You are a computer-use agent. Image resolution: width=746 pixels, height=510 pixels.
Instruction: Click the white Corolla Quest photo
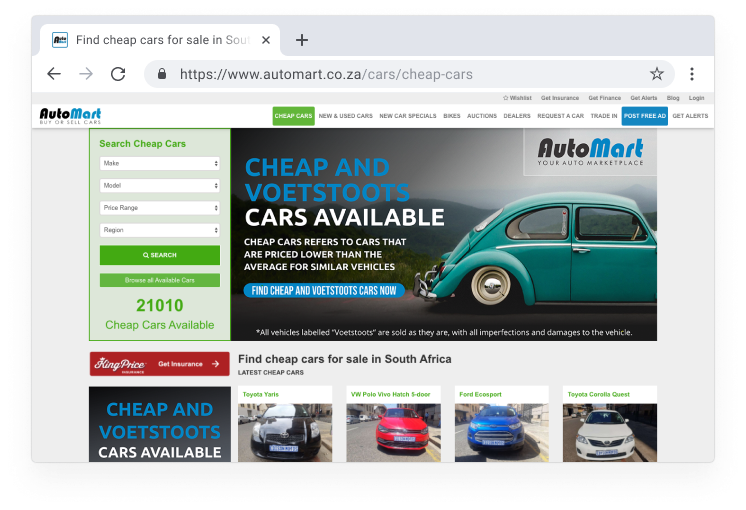(610, 433)
